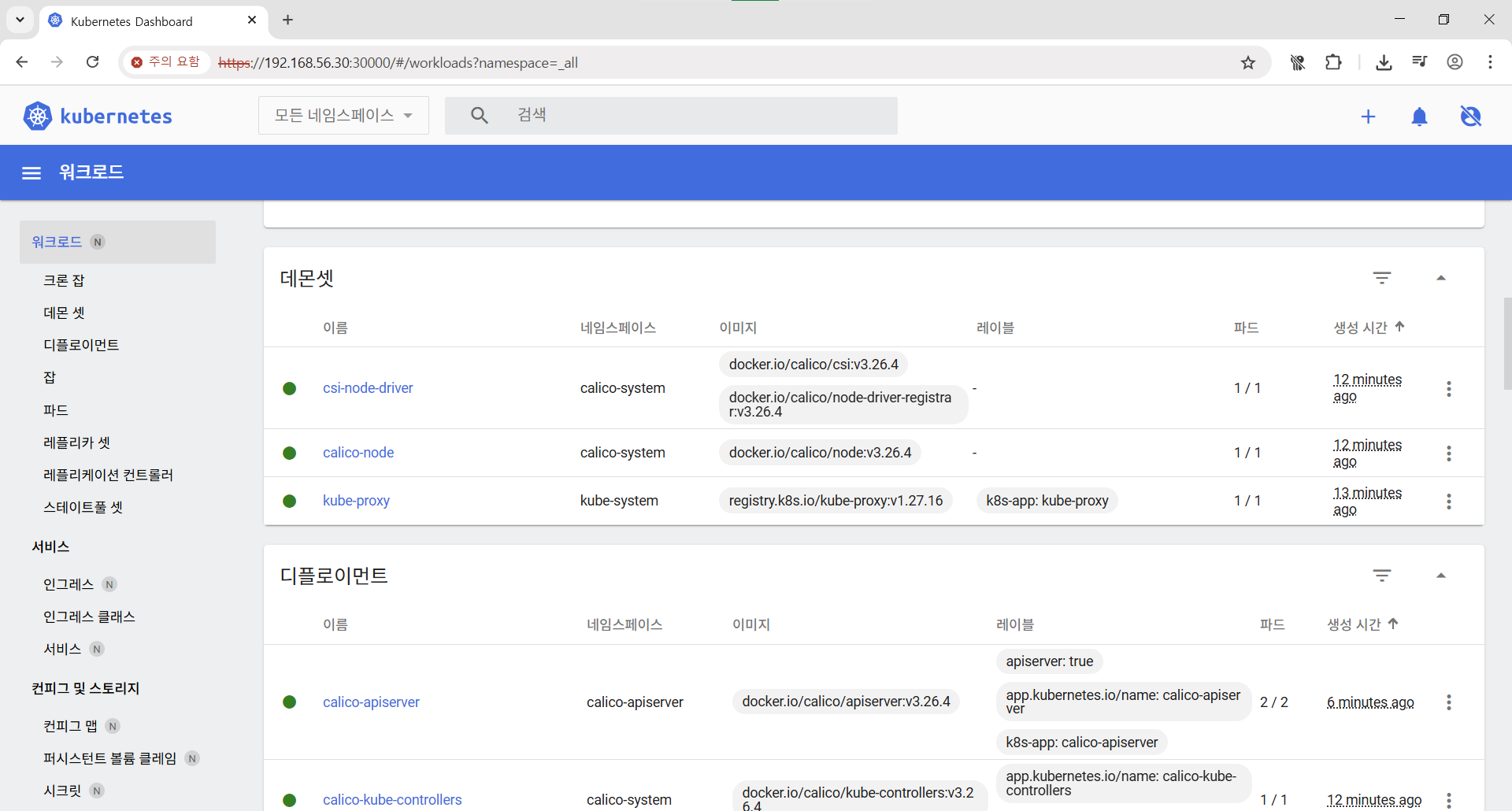Viewport: 1512px width, 811px height.
Task: Click the browser address bar URL
Action: pyautogui.click(x=398, y=63)
